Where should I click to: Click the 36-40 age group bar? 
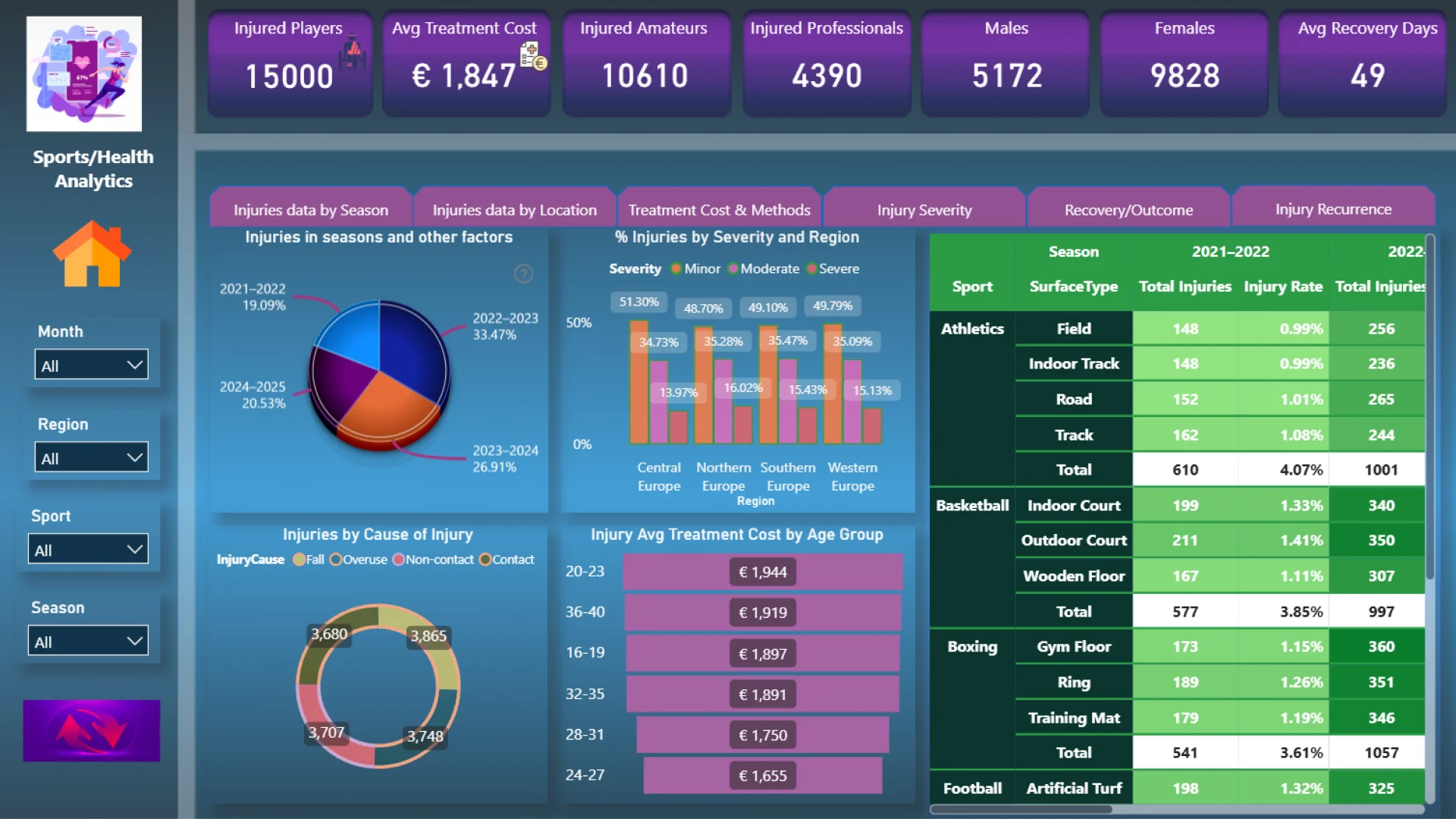click(x=763, y=612)
